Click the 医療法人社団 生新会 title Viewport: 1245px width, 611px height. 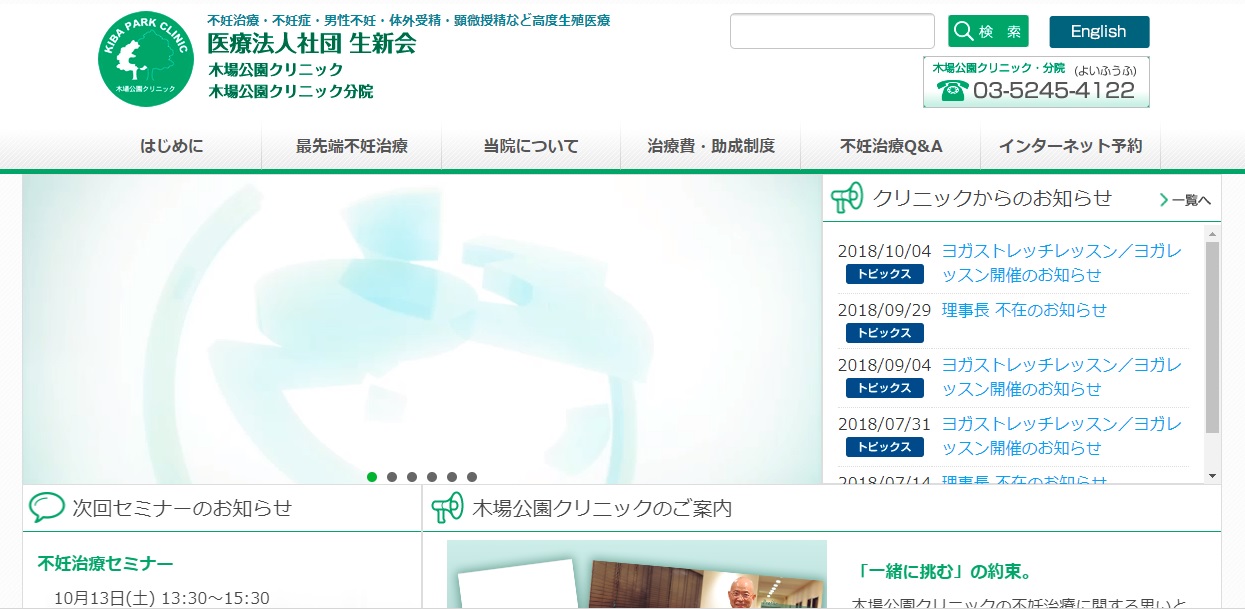pos(311,44)
